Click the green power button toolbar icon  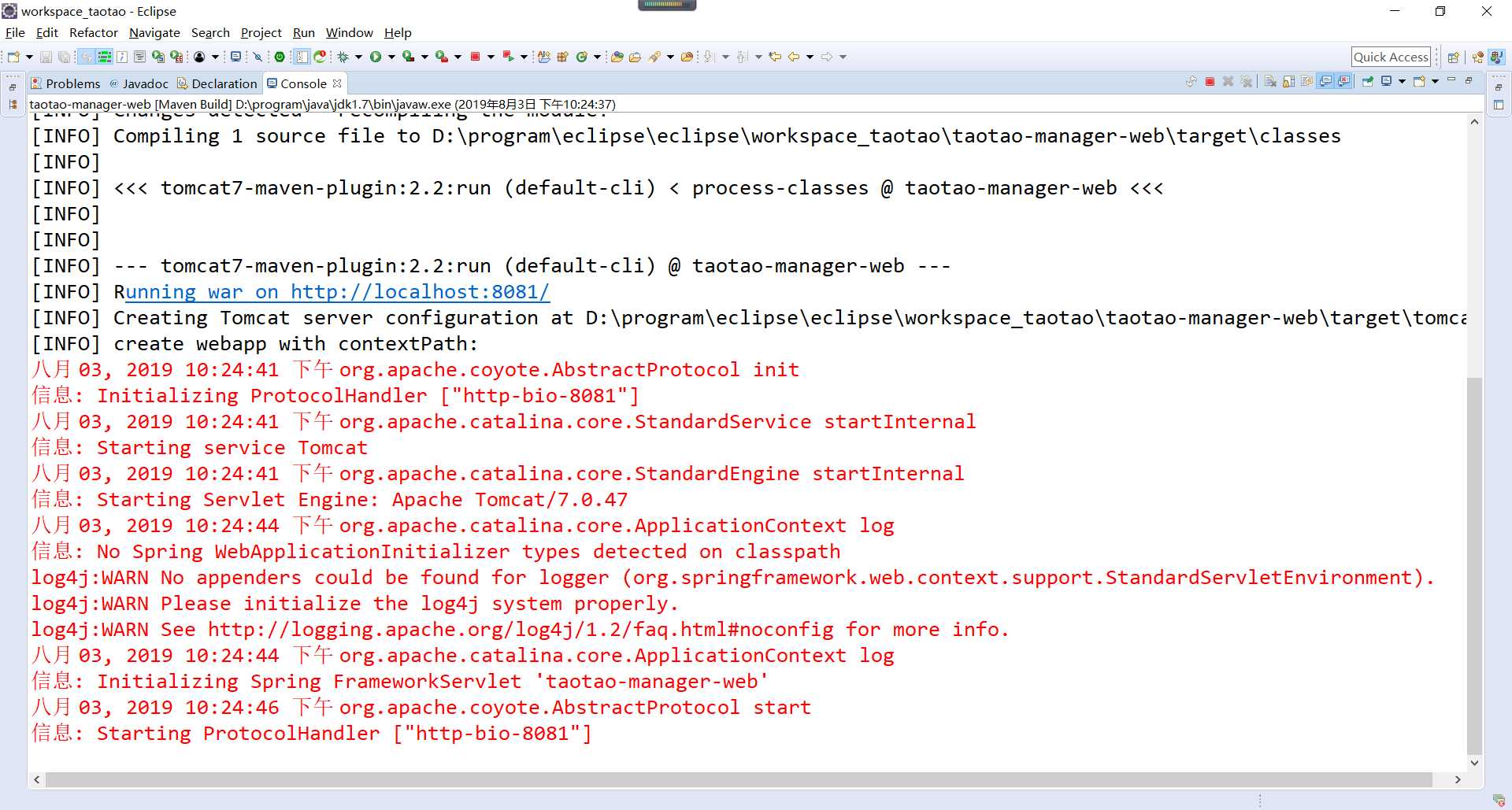point(280,57)
